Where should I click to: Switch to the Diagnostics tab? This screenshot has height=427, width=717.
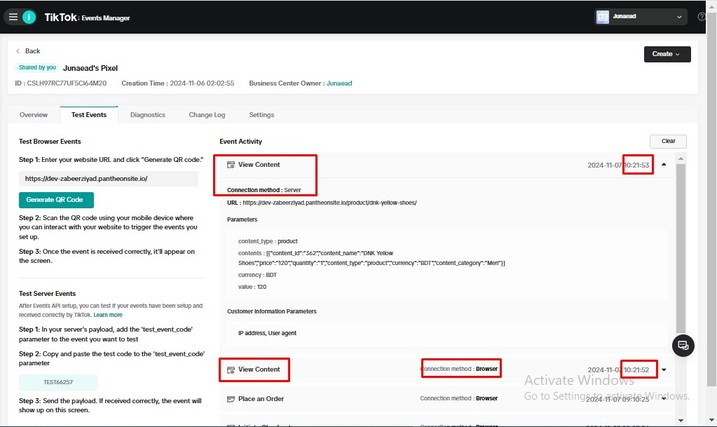click(x=147, y=115)
